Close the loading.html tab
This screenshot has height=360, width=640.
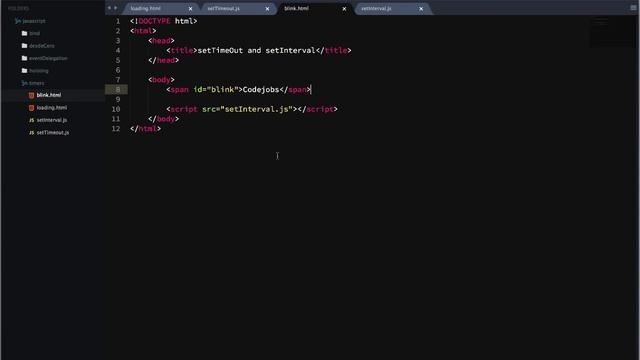[x=190, y=9]
